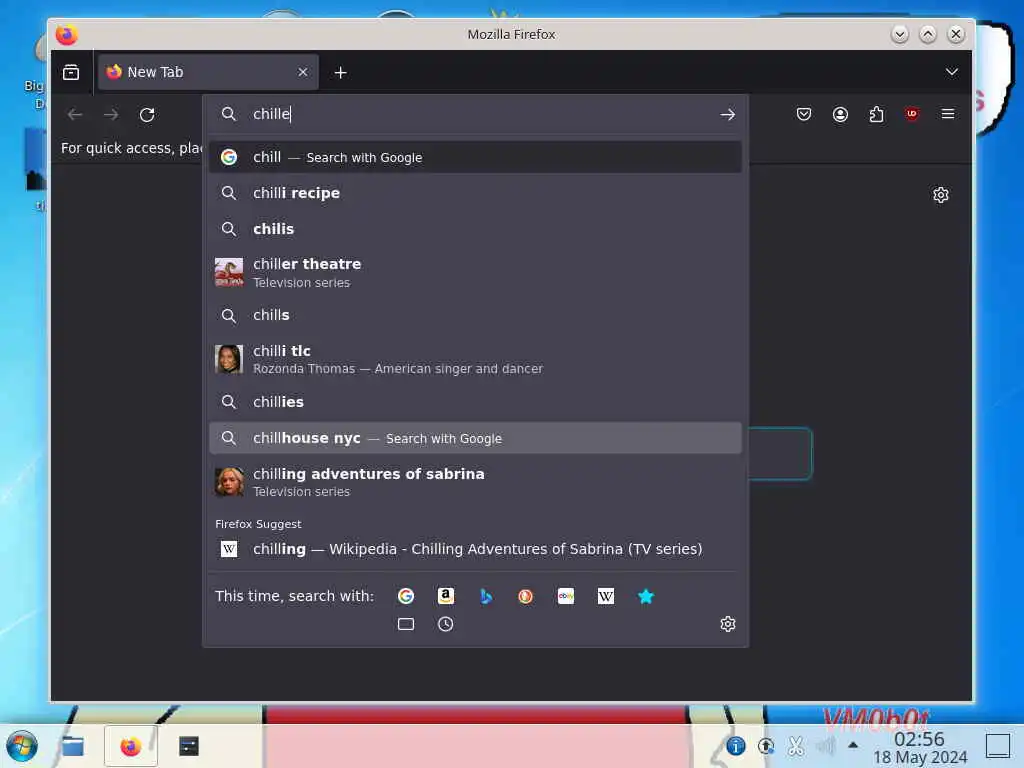The image size is (1024, 768).
Task: Open the terminal app in taskbar
Action: click(189, 746)
